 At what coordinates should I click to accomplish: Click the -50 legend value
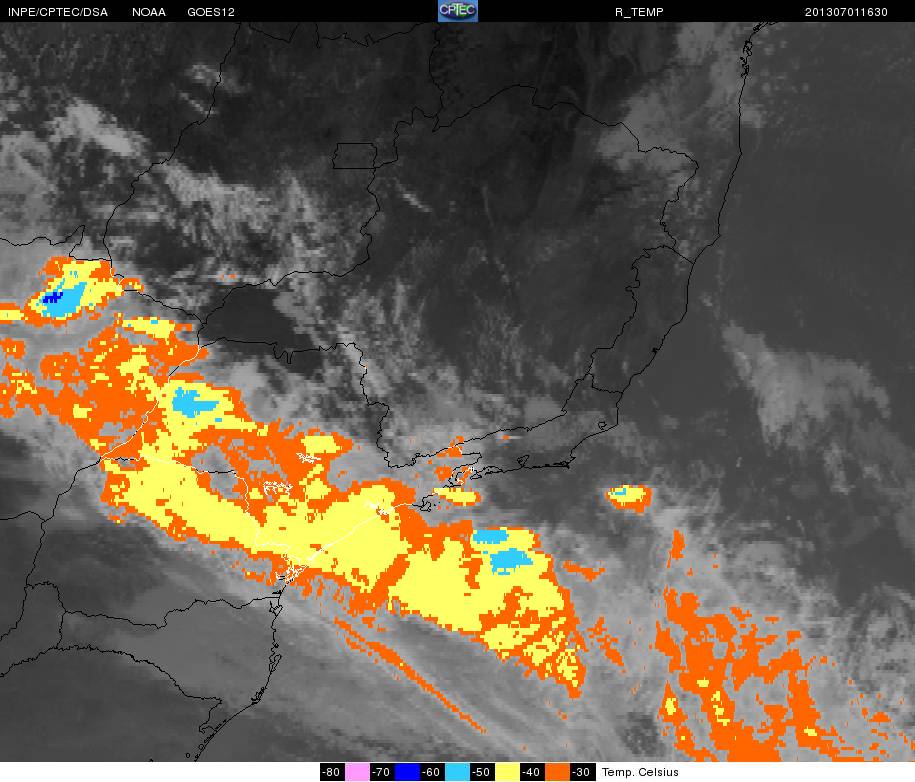pos(482,772)
